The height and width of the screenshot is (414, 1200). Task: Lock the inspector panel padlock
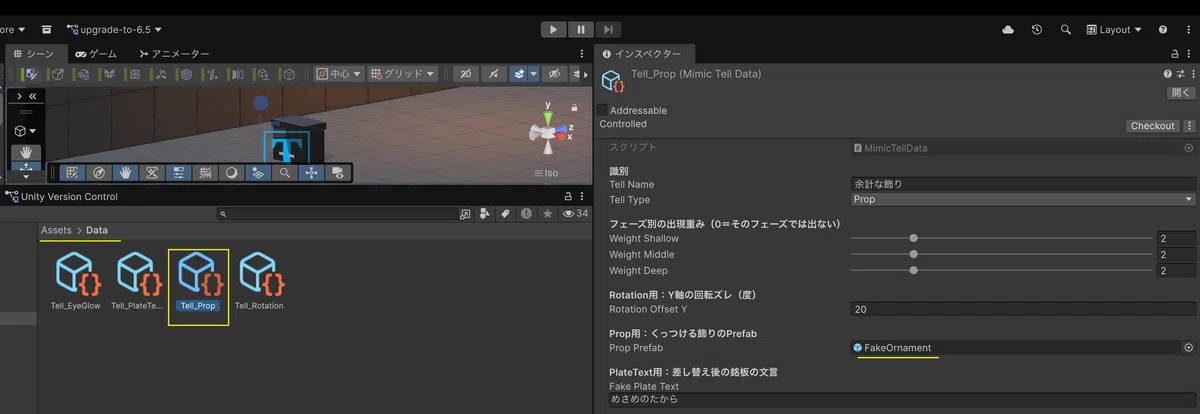click(1174, 54)
